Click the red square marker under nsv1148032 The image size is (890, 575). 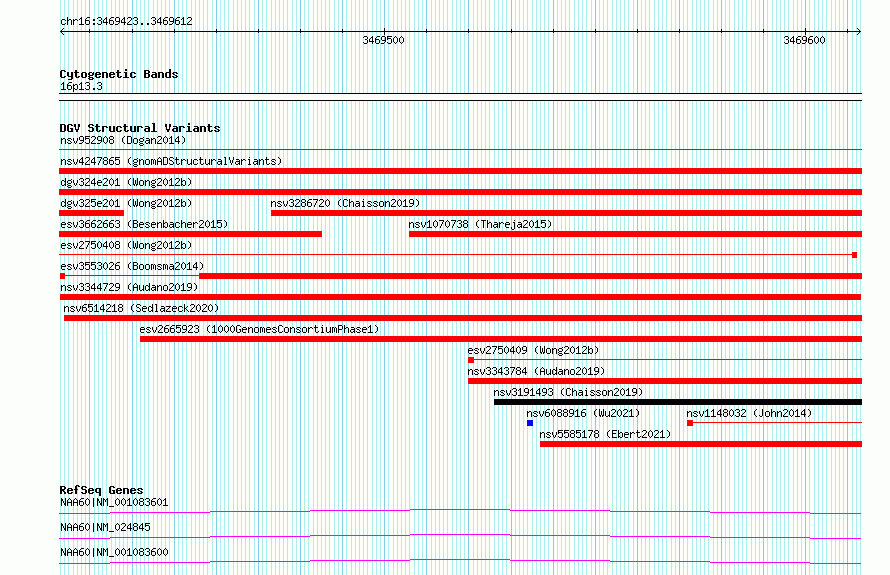tap(690, 423)
